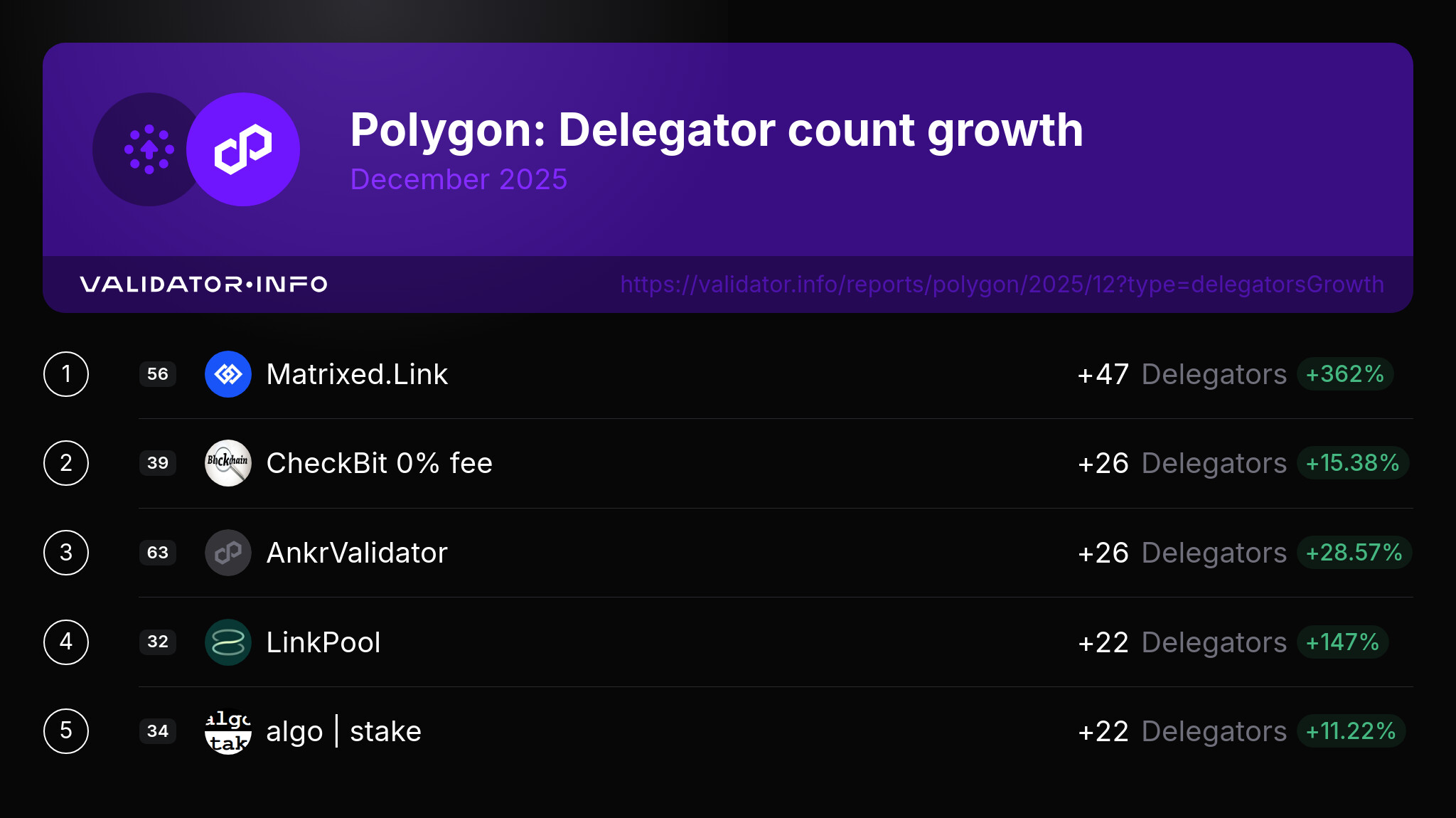Click the CheckBit magnifier logo

click(x=228, y=463)
